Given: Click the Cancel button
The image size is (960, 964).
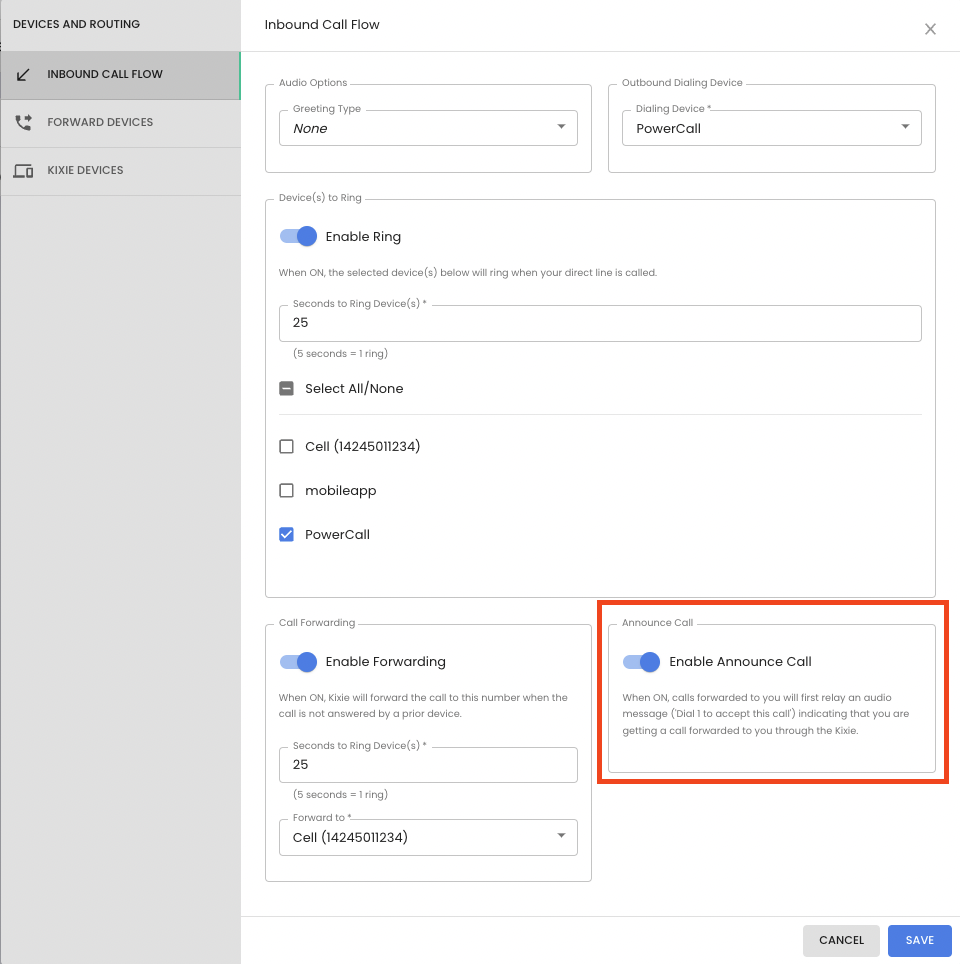Looking at the screenshot, I should (841, 940).
